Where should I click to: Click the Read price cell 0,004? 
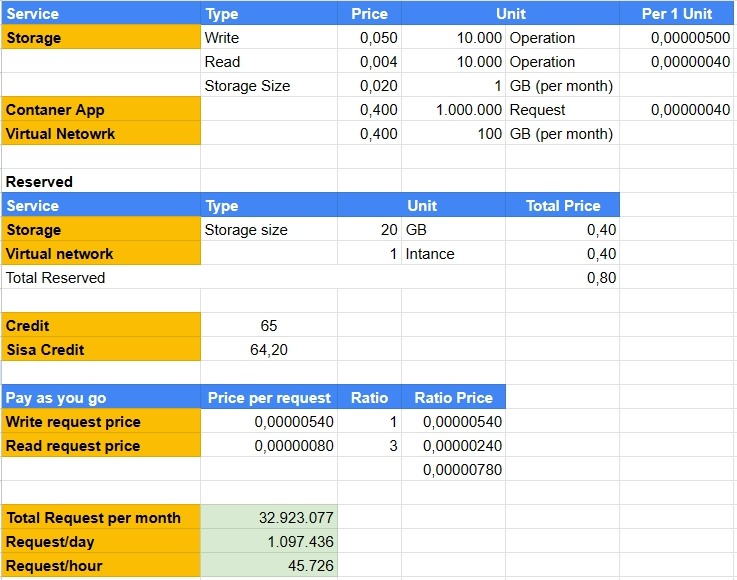click(369, 61)
